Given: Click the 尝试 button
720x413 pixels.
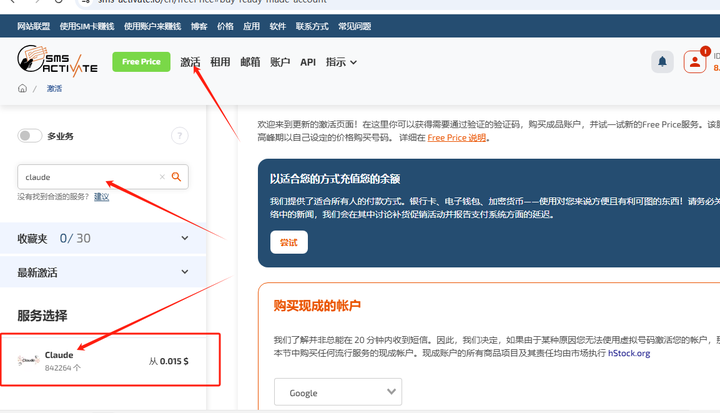Looking at the screenshot, I should tap(289, 242).
